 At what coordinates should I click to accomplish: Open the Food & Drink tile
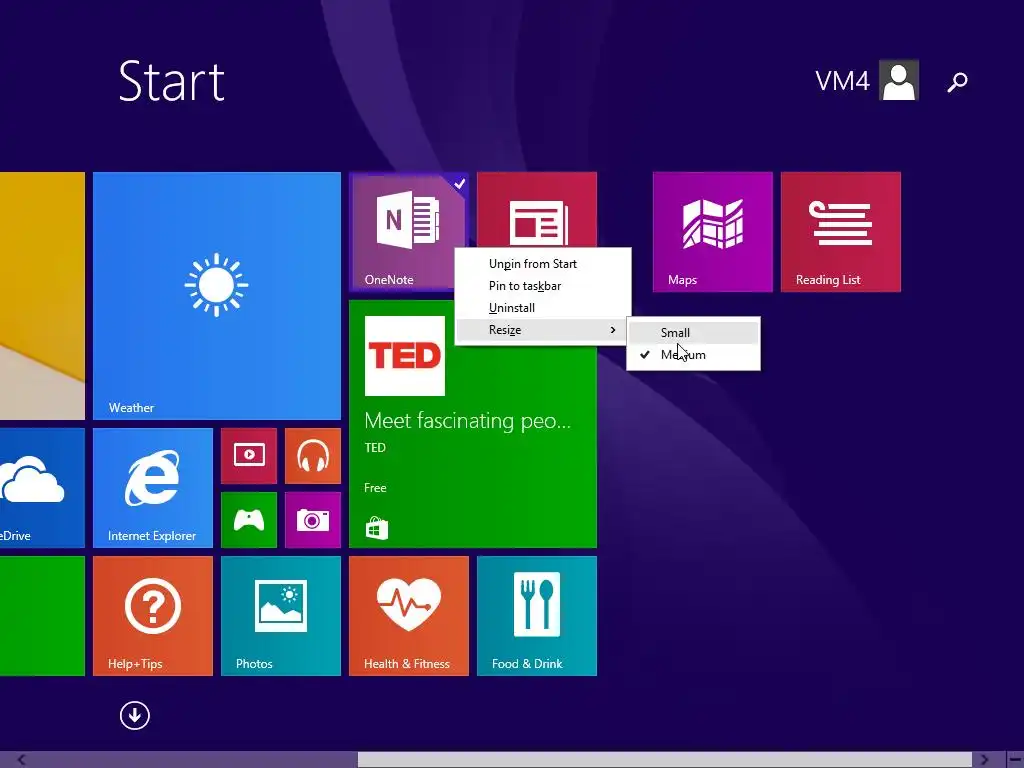pyautogui.click(x=537, y=616)
